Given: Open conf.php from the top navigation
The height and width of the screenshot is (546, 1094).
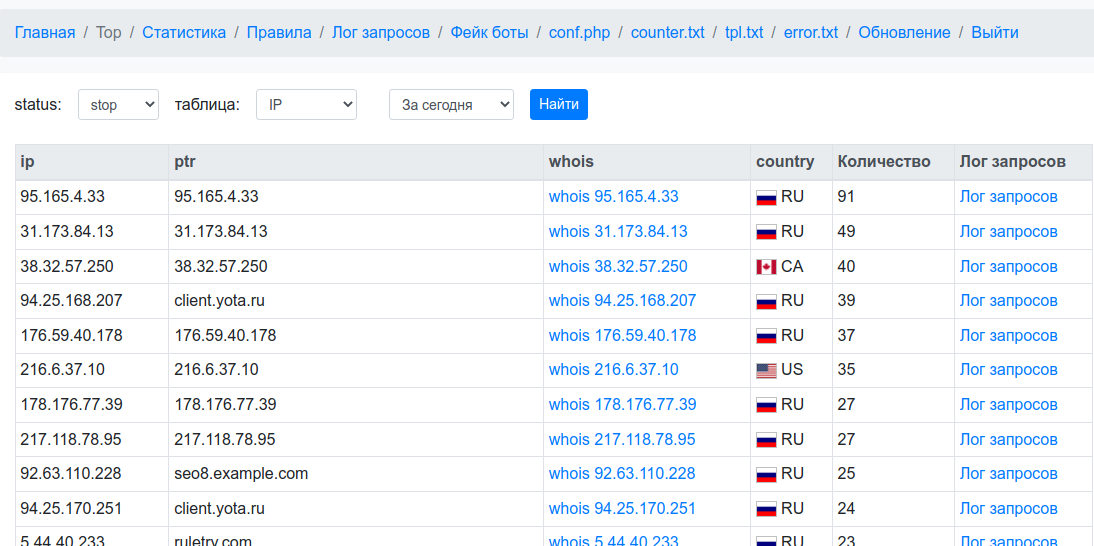Looking at the screenshot, I should coord(579,33).
